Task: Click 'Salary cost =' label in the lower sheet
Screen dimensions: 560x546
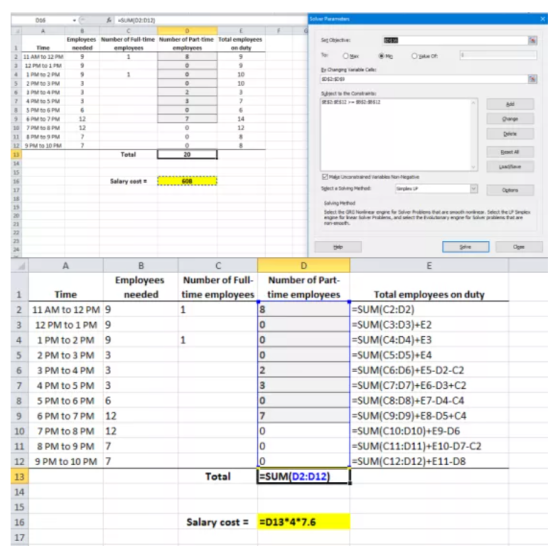Action: point(217,522)
